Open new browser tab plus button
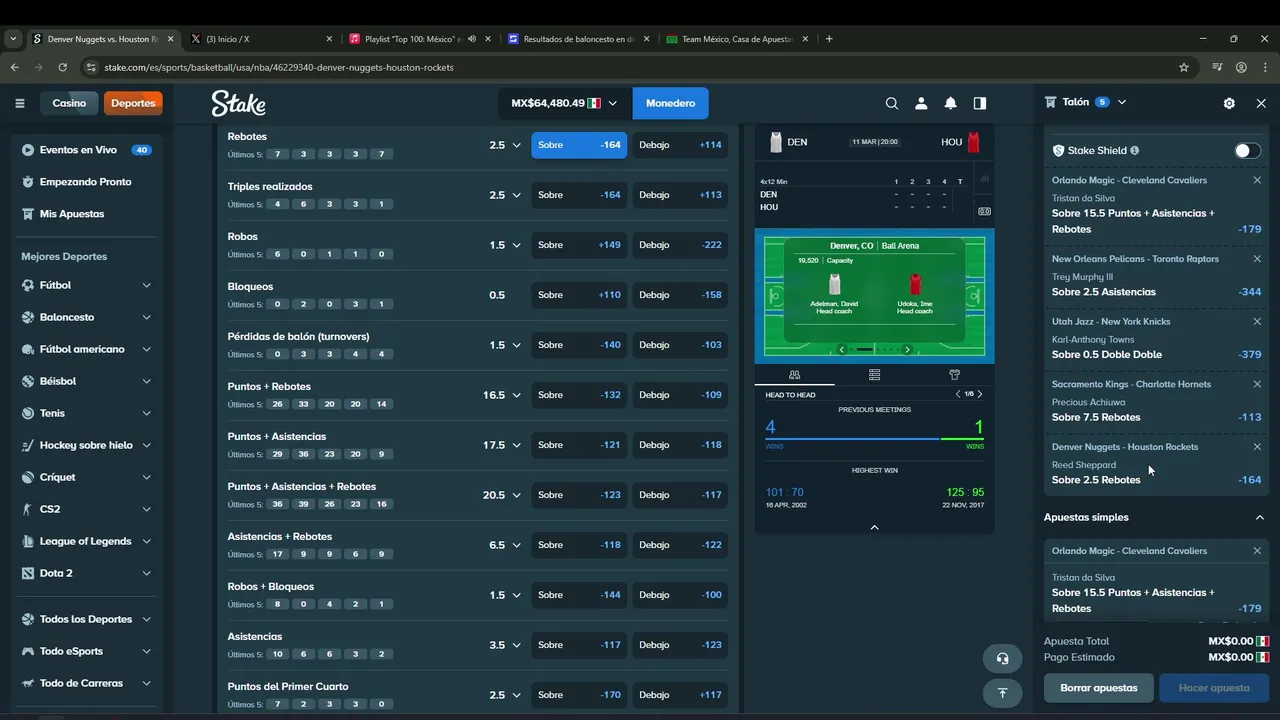This screenshot has height=720, width=1280. click(829, 39)
